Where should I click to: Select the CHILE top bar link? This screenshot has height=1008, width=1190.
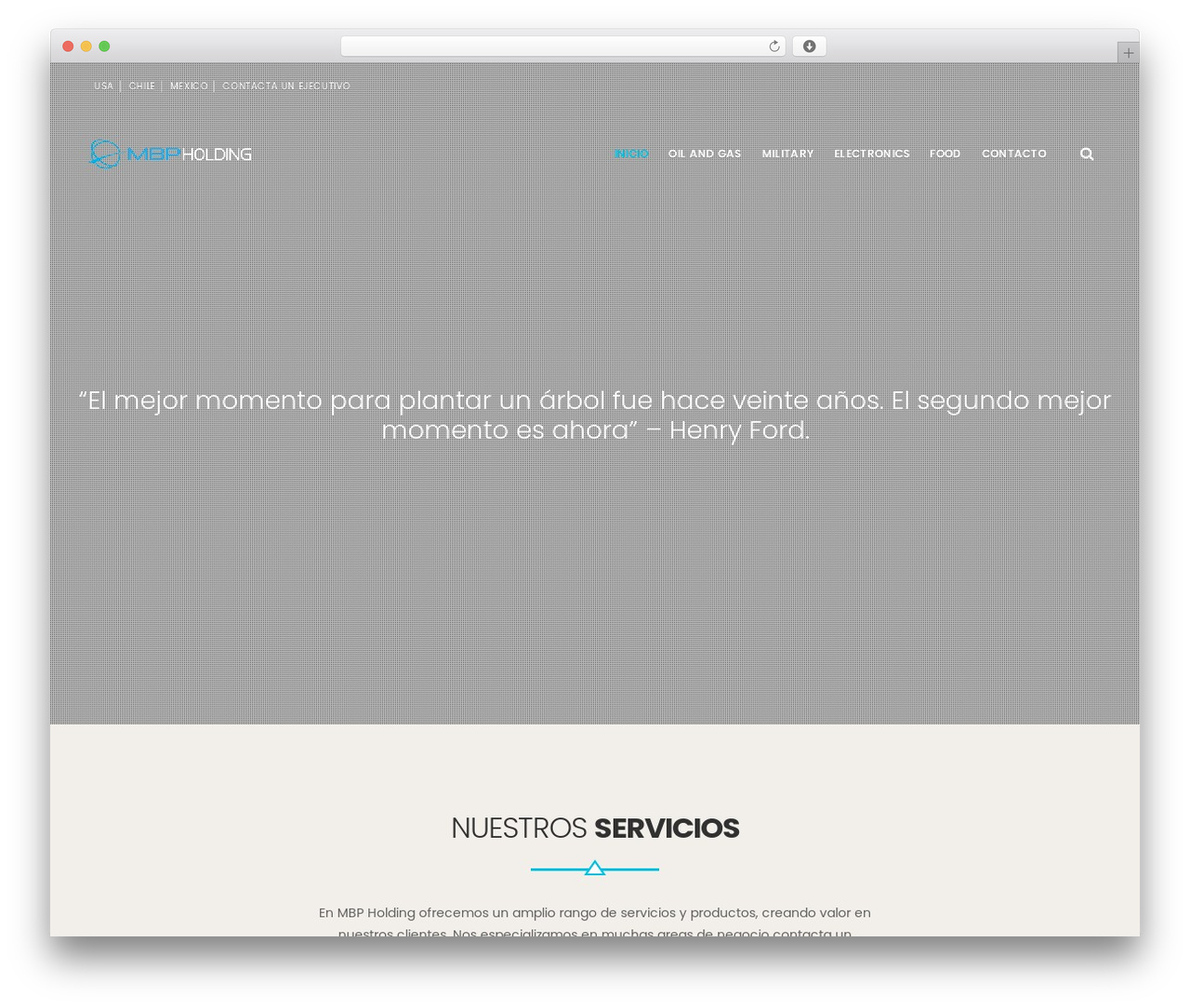pos(141,86)
